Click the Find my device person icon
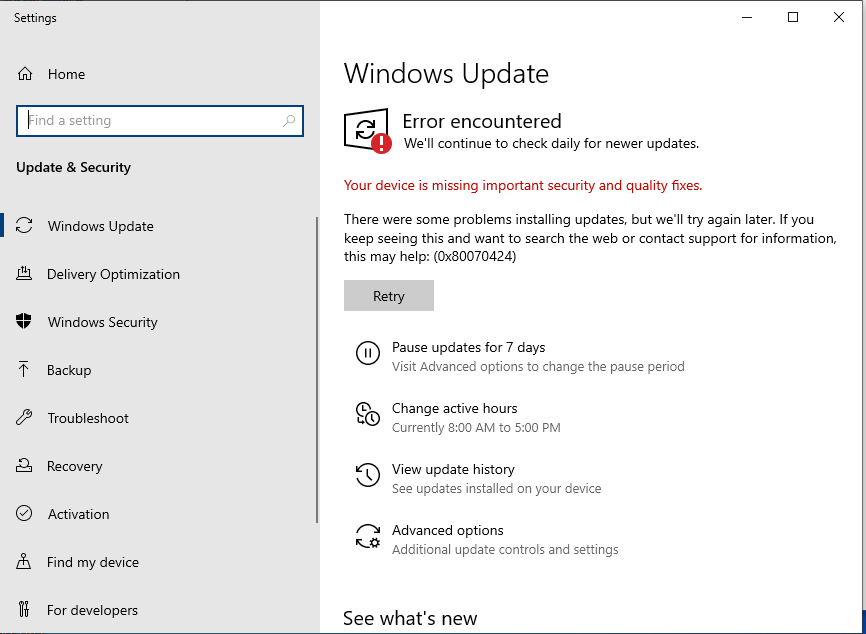The image size is (866, 634). point(24,562)
